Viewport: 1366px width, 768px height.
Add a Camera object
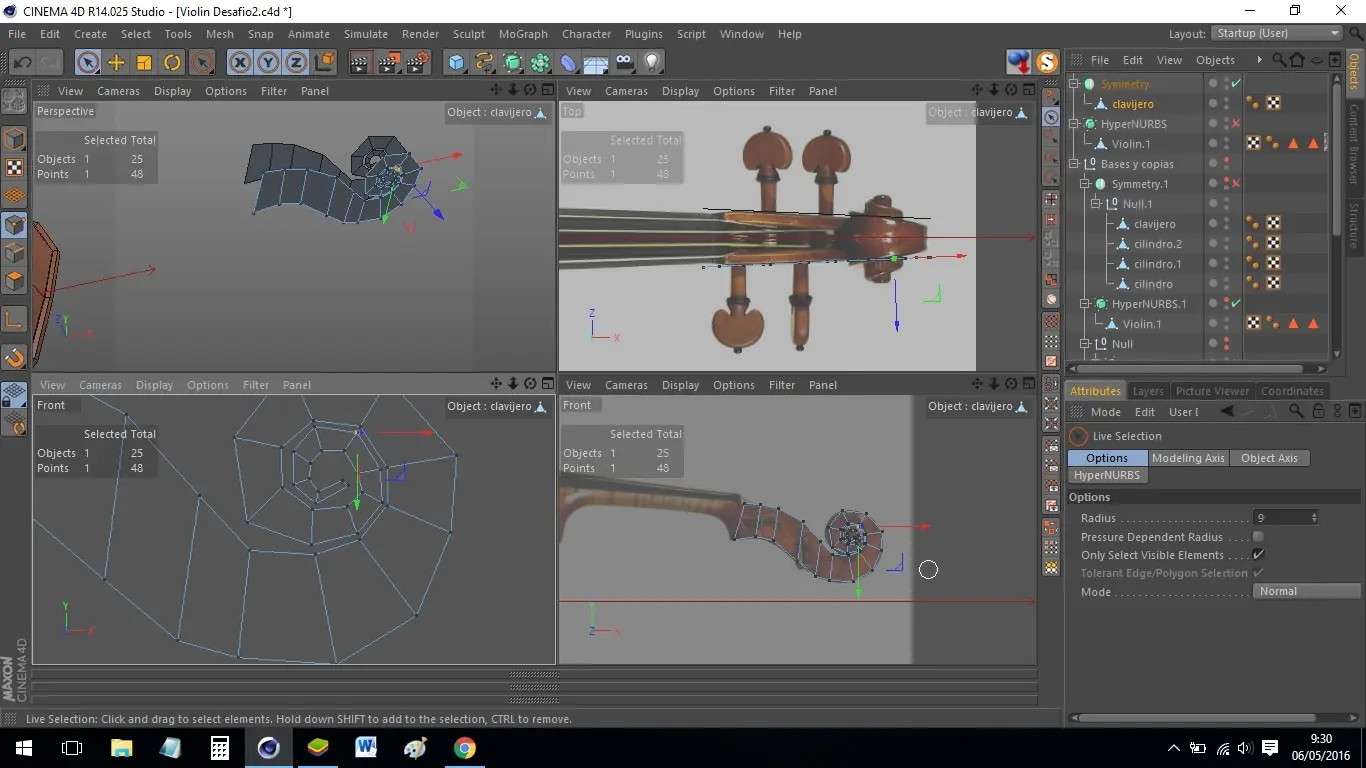[x=624, y=62]
